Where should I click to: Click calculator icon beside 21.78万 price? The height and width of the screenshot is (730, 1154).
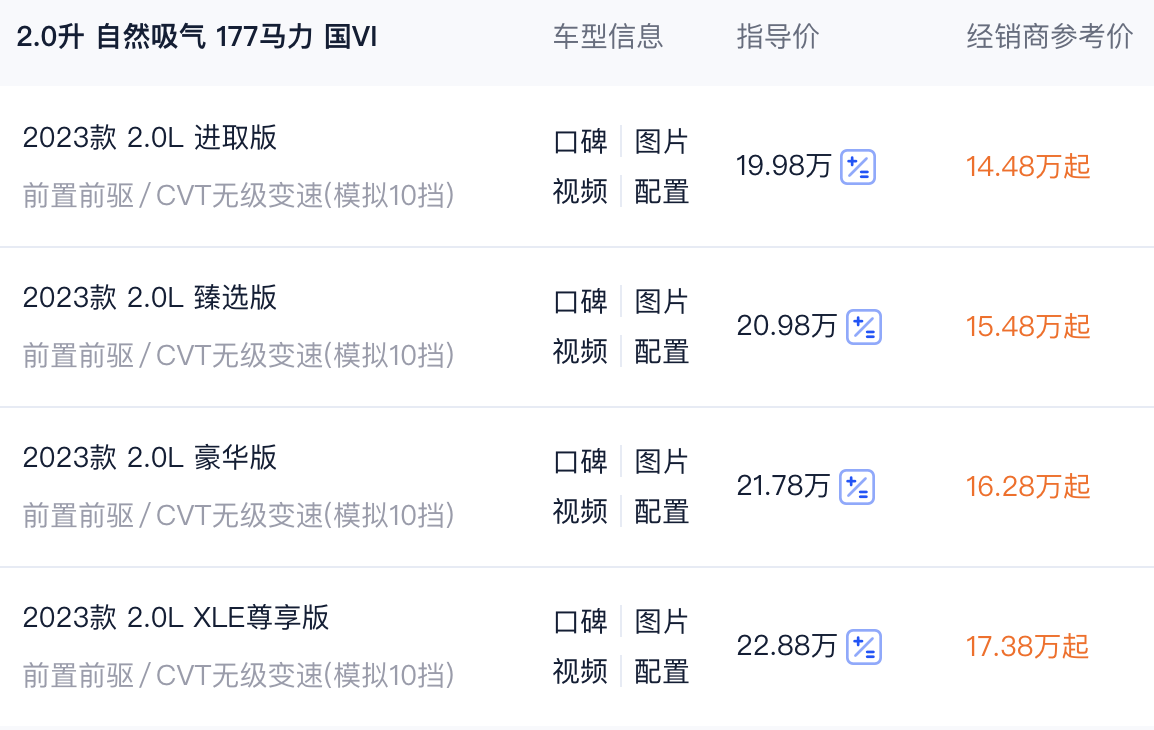[x=857, y=487]
